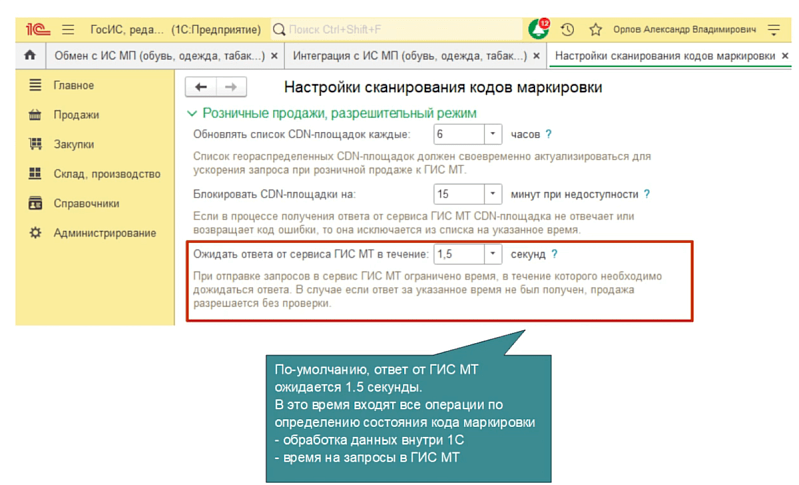Click the Главное section icon
The height and width of the screenshot is (485, 799).
click(x=35, y=85)
